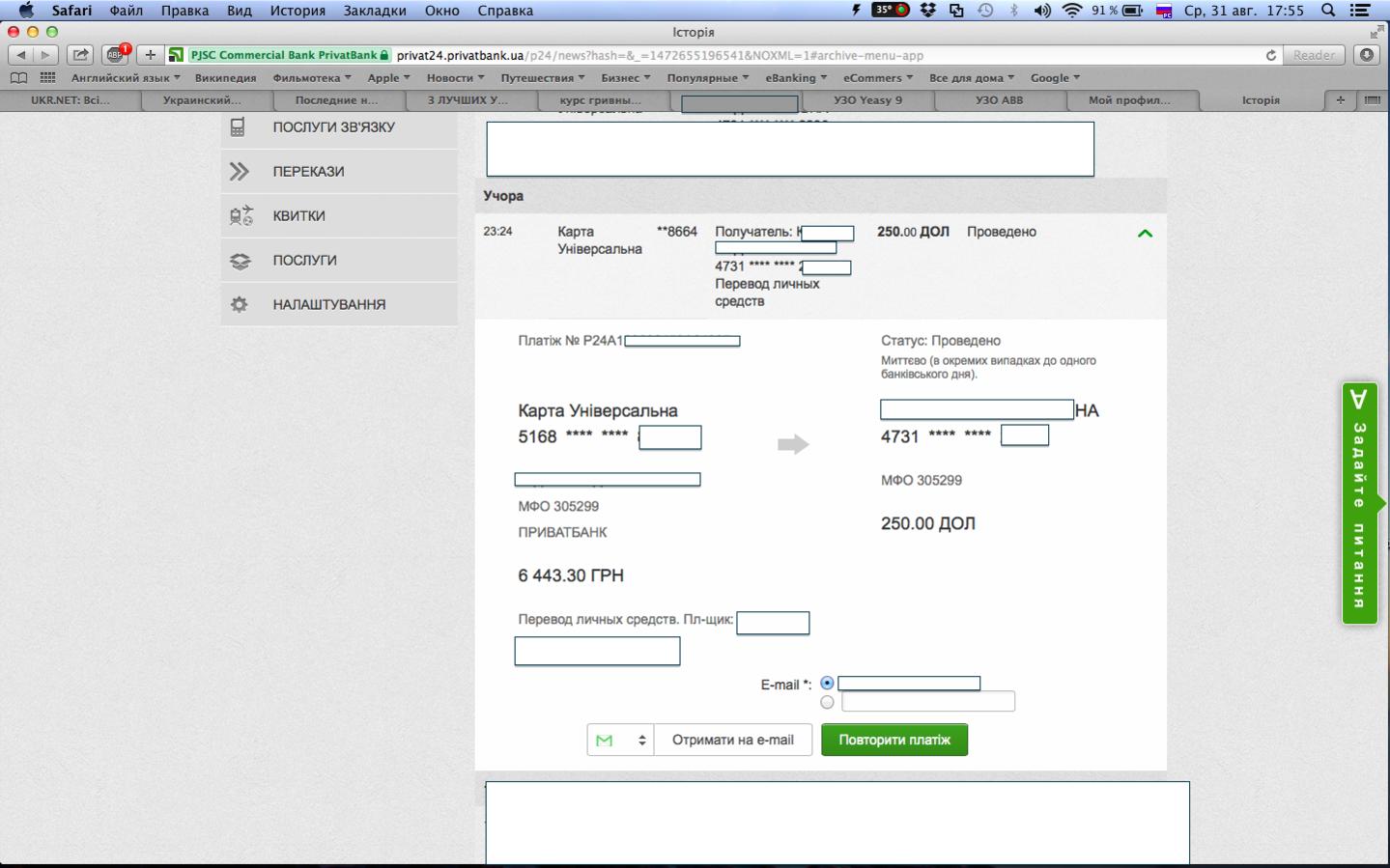Click Повторити платіж green button
This screenshot has width=1390, height=868.
point(894,740)
